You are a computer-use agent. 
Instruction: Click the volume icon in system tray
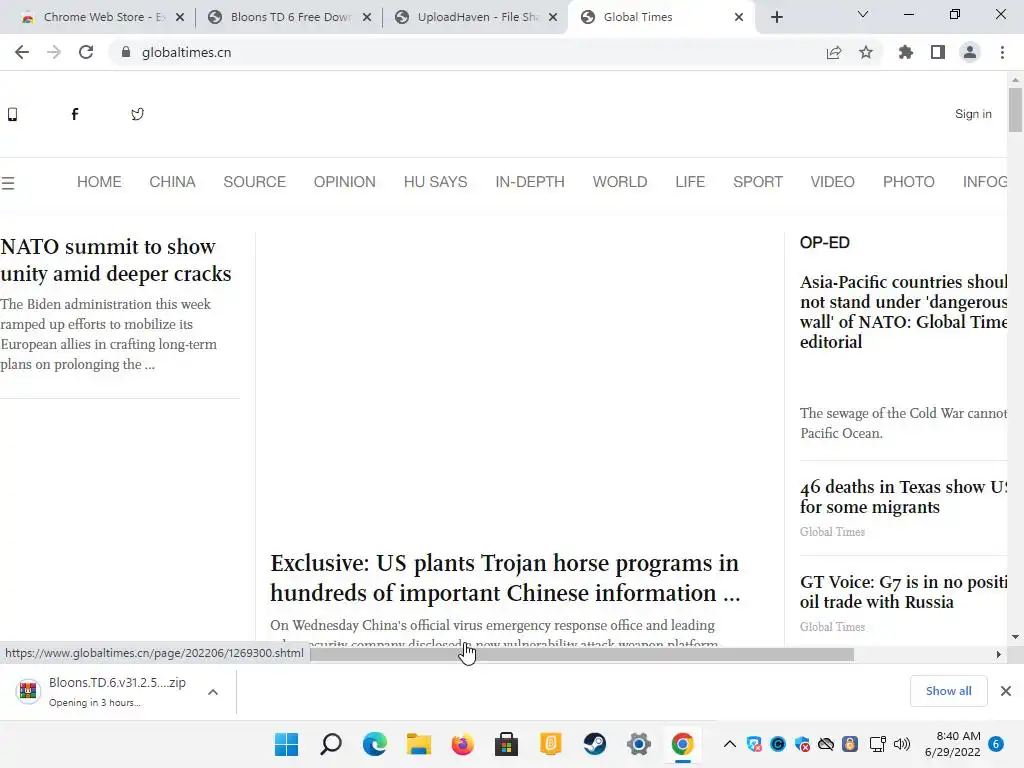902,744
